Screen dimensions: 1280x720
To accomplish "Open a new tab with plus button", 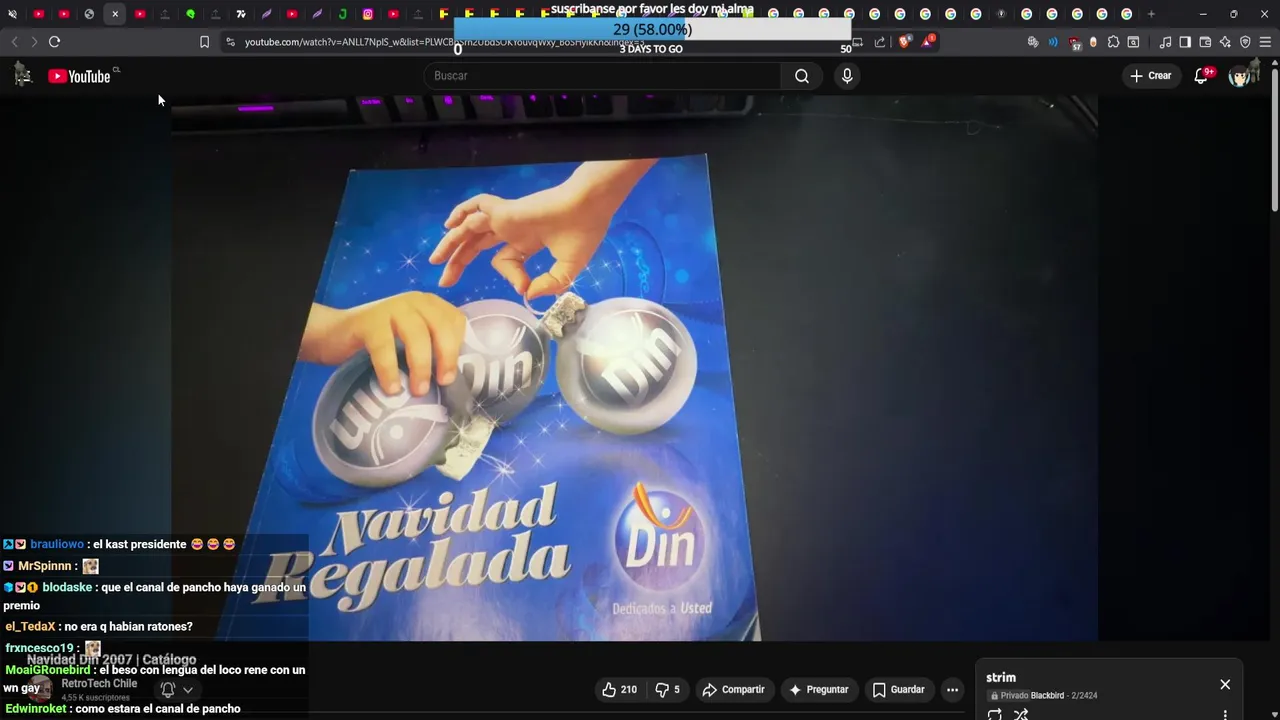I will 1151,14.
